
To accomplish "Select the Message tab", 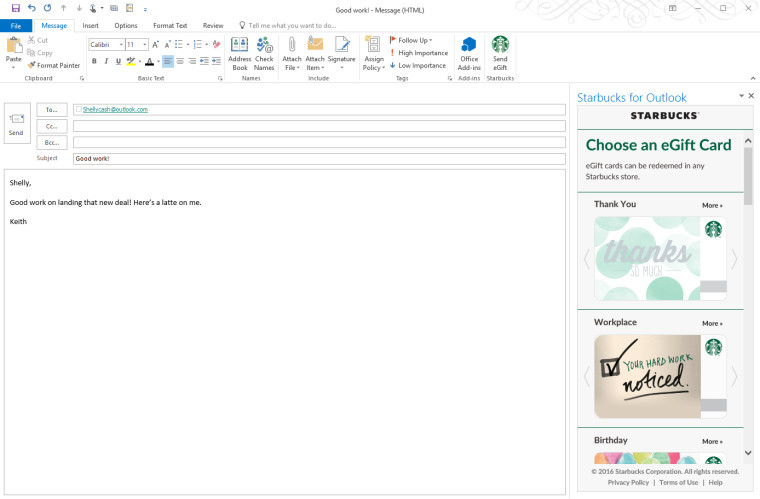I will 54,26.
